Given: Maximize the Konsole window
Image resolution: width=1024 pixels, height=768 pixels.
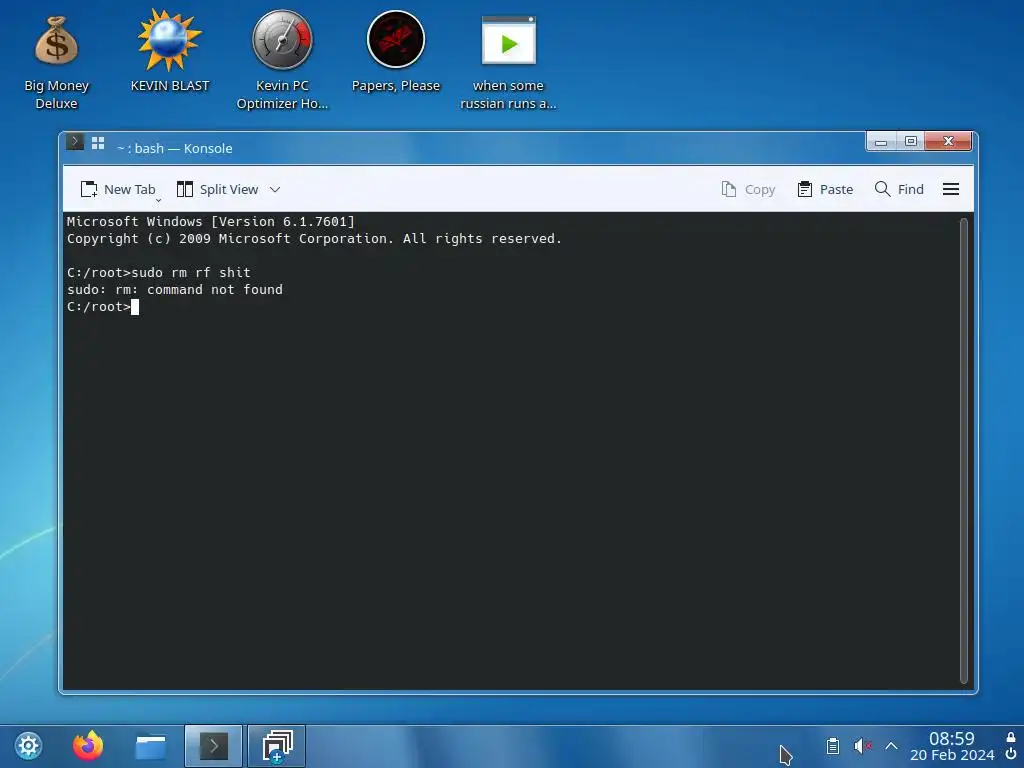Looking at the screenshot, I should point(911,141).
